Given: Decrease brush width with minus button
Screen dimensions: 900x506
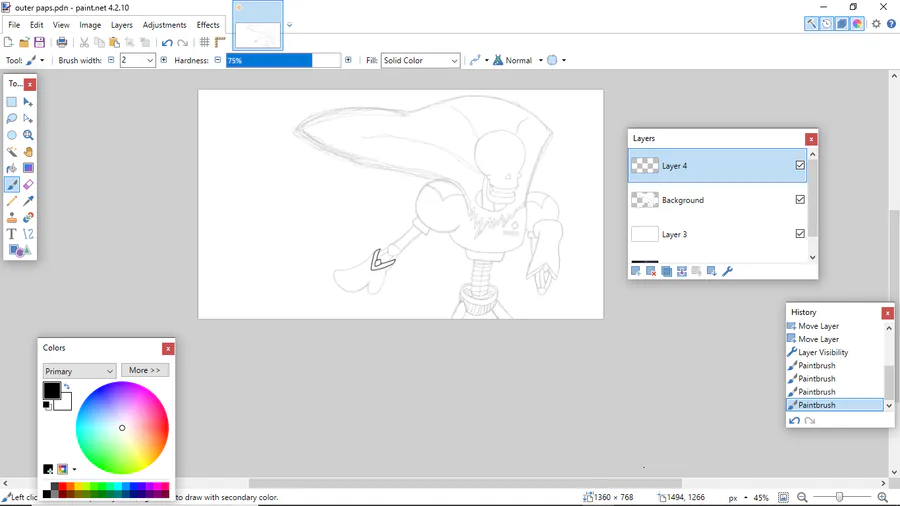Looking at the screenshot, I should coord(111,60).
